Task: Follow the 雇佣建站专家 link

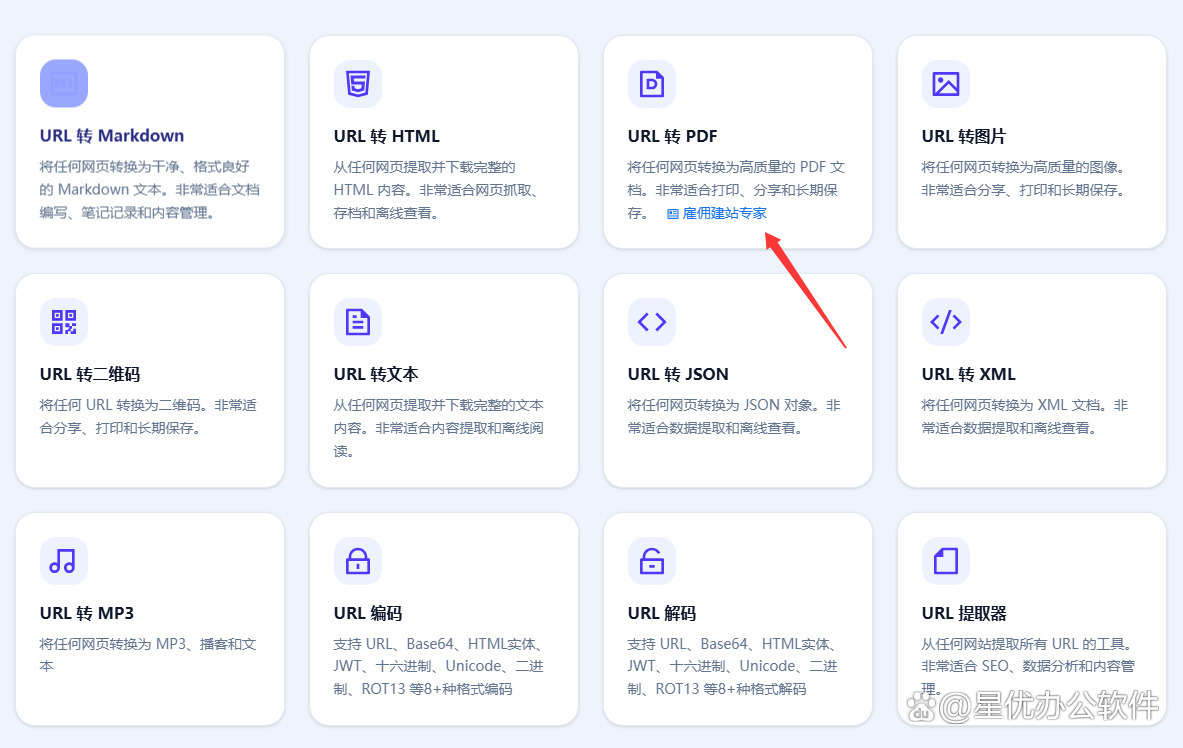Action: (717, 214)
